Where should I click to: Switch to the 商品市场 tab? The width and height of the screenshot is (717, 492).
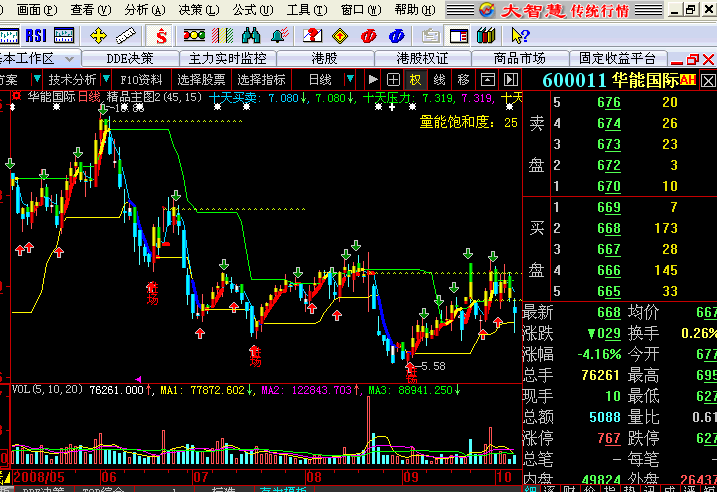519,59
